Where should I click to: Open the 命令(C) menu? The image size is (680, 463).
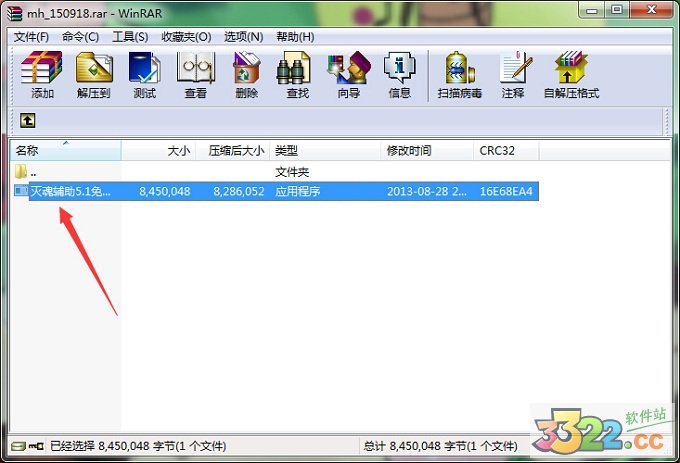(x=81, y=37)
